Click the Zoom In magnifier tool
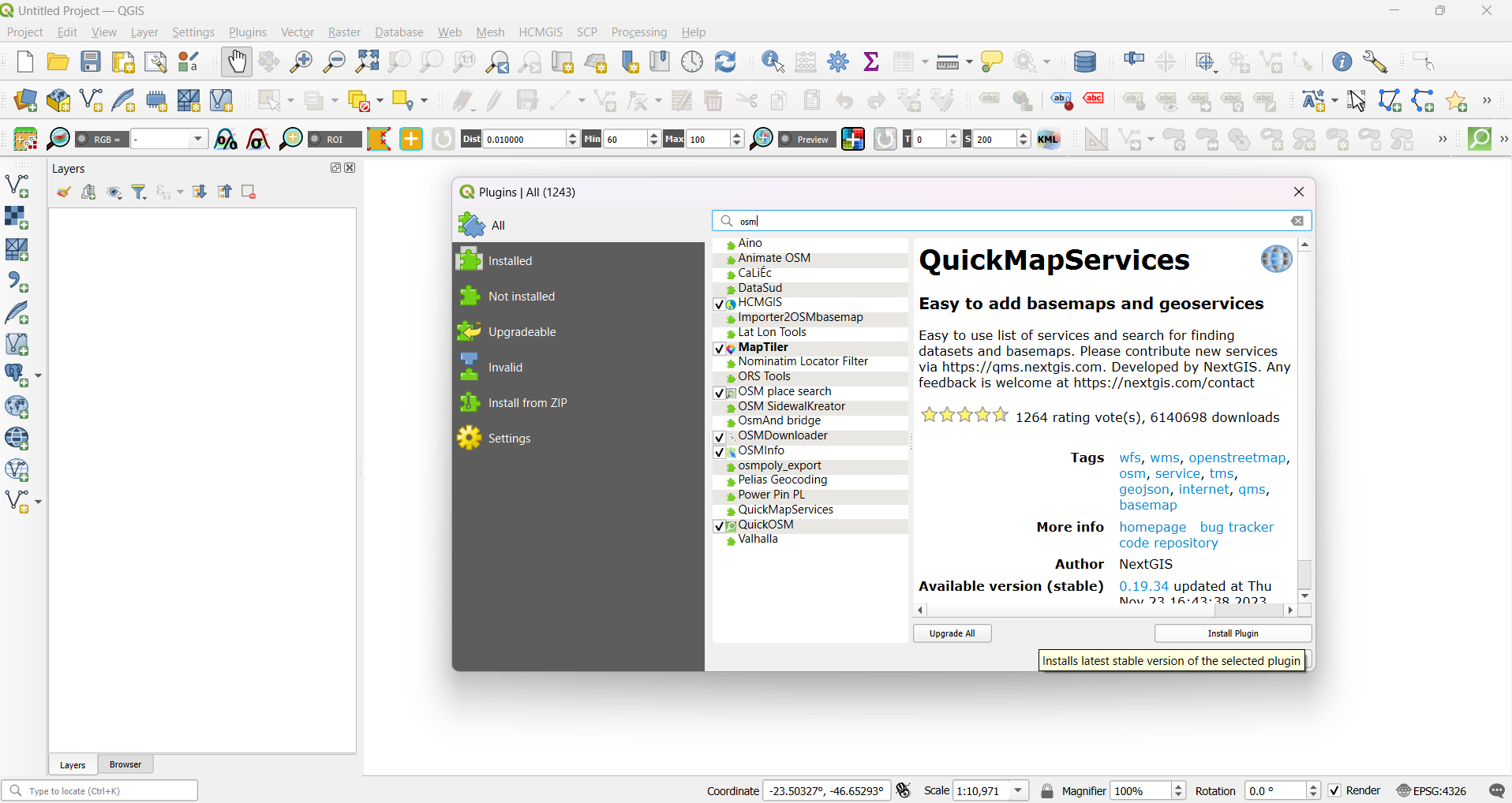Image resolution: width=1512 pixels, height=803 pixels. click(x=301, y=62)
